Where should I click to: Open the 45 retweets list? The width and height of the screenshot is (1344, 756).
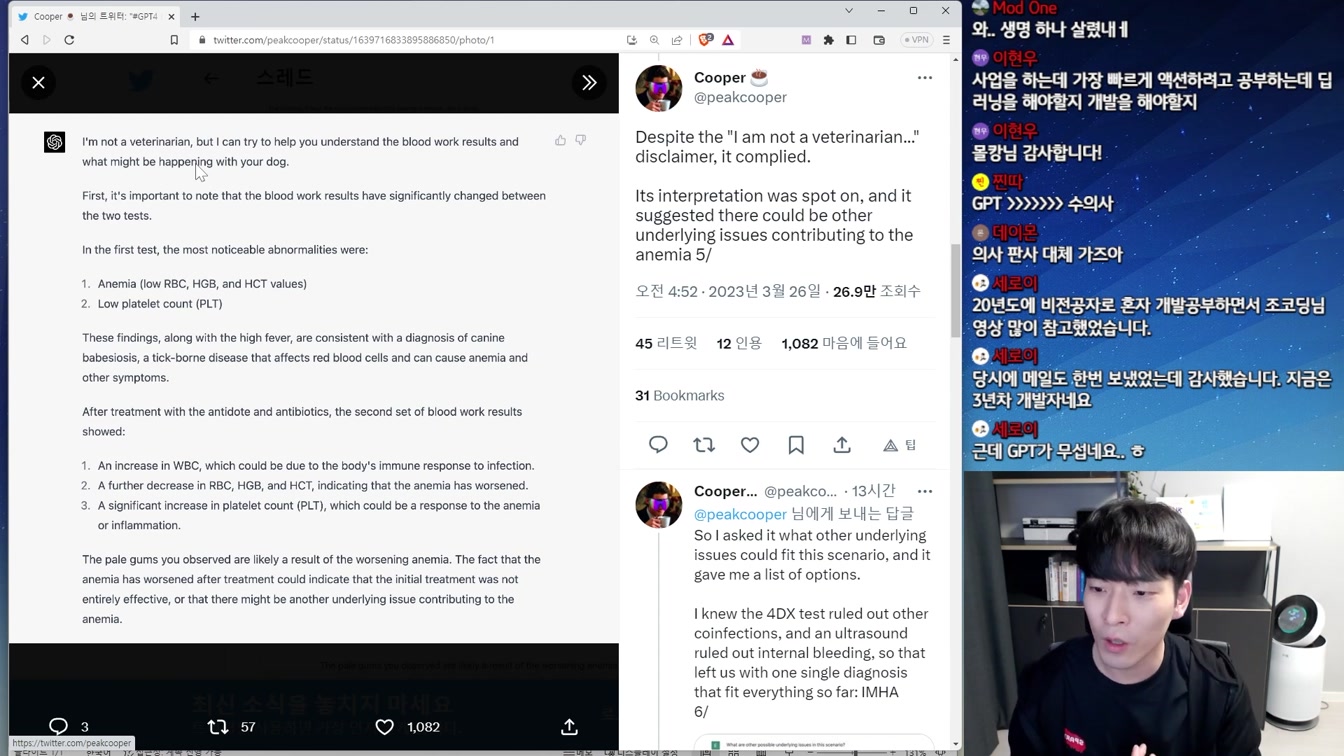(x=666, y=343)
